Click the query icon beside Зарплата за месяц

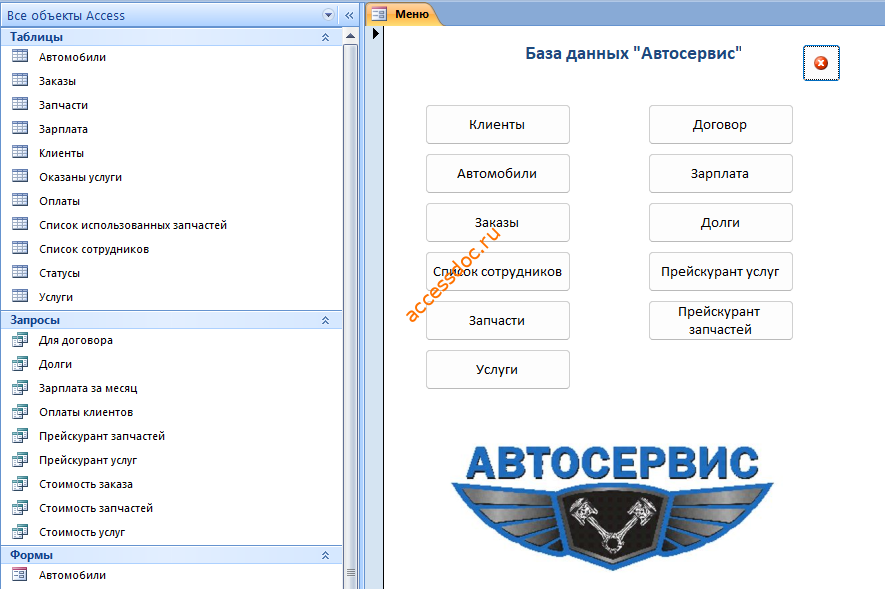pyautogui.click(x=20, y=388)
